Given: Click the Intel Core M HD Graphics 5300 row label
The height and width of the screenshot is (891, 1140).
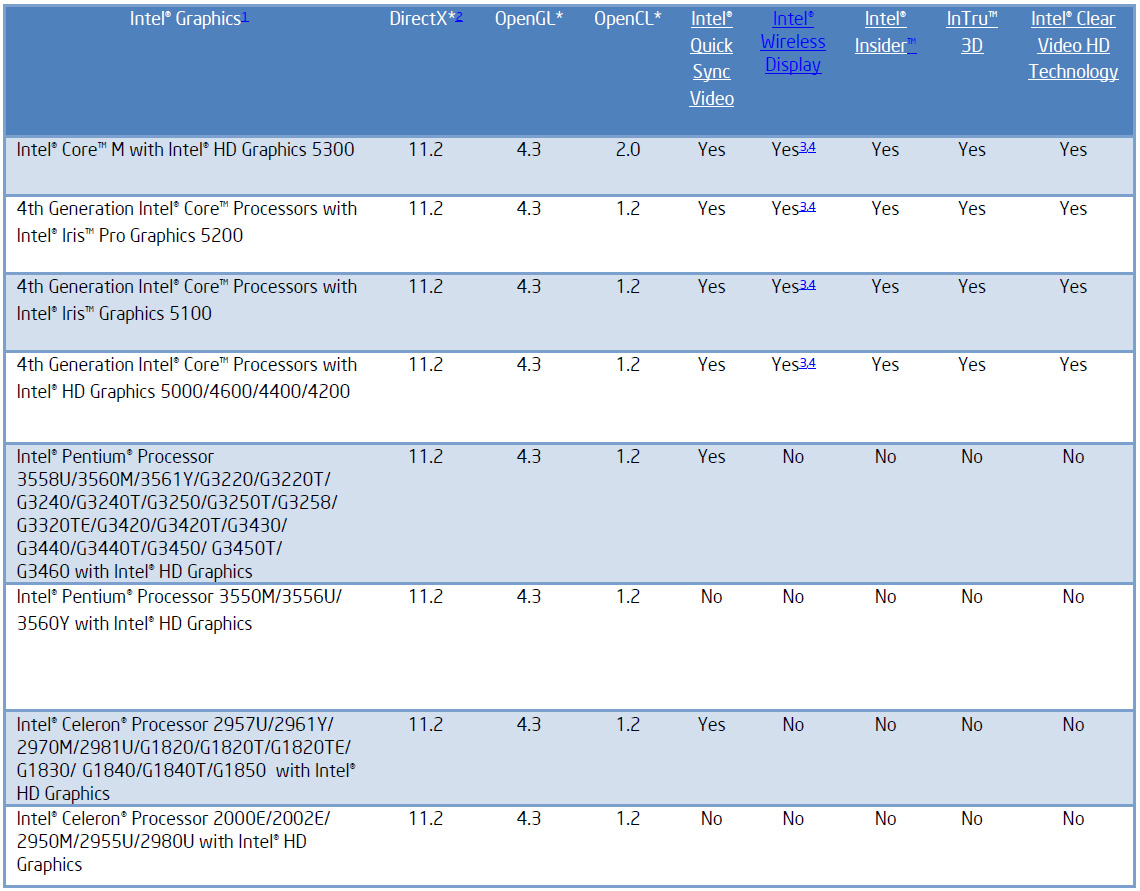Looking at the screenshot, I should (185, 150).
